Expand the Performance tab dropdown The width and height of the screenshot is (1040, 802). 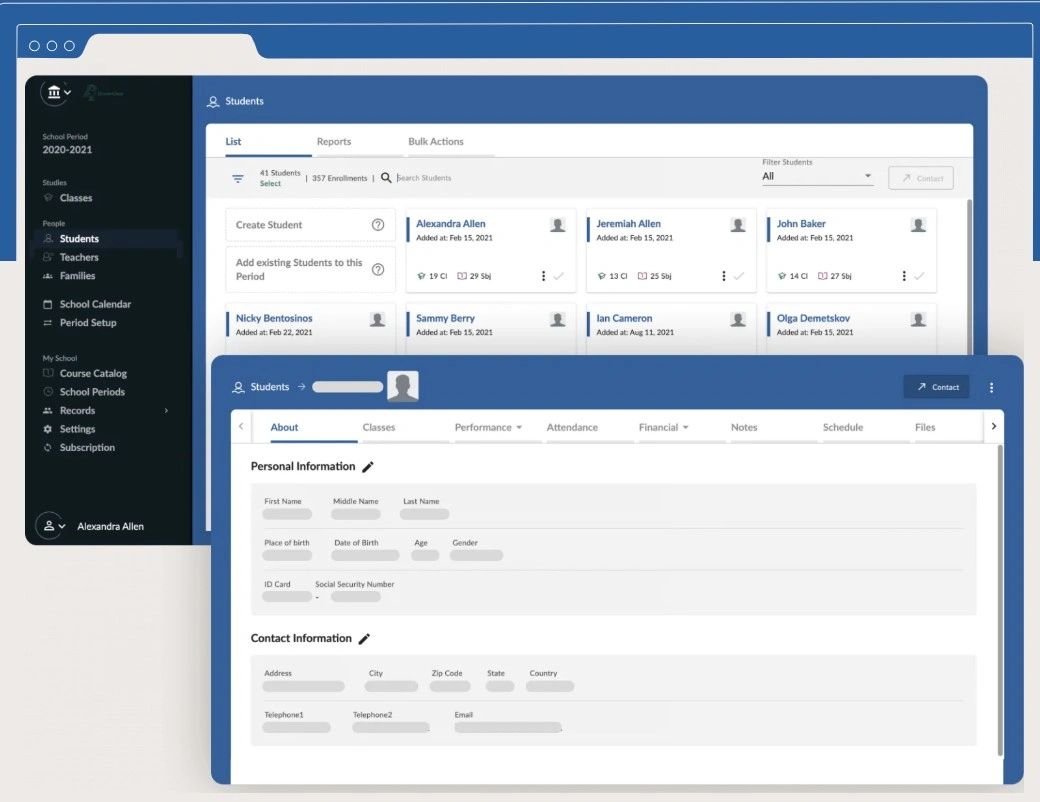tap(519, 428)
